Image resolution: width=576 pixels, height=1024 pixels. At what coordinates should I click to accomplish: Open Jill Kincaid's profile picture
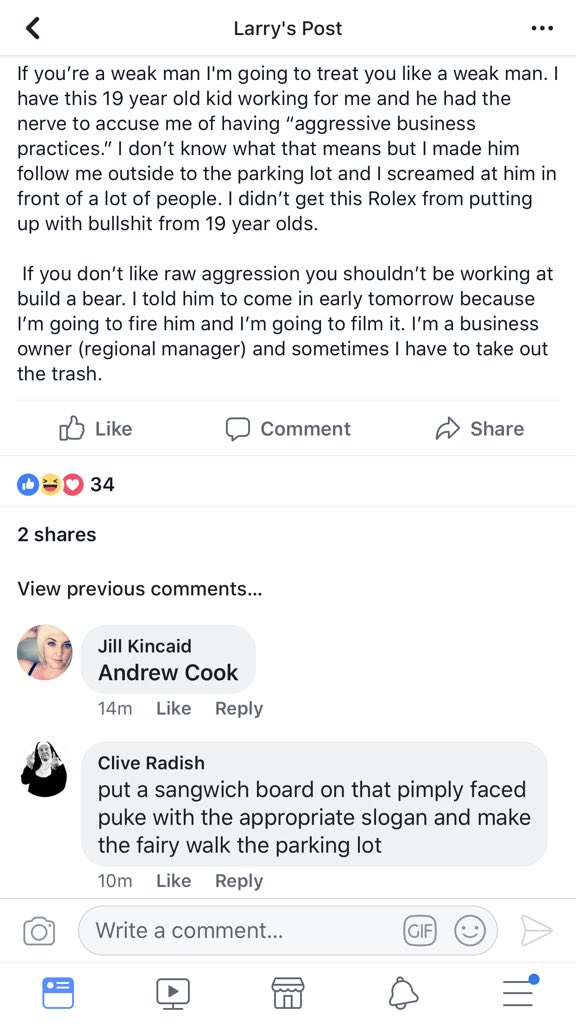[x=44, y=652]
